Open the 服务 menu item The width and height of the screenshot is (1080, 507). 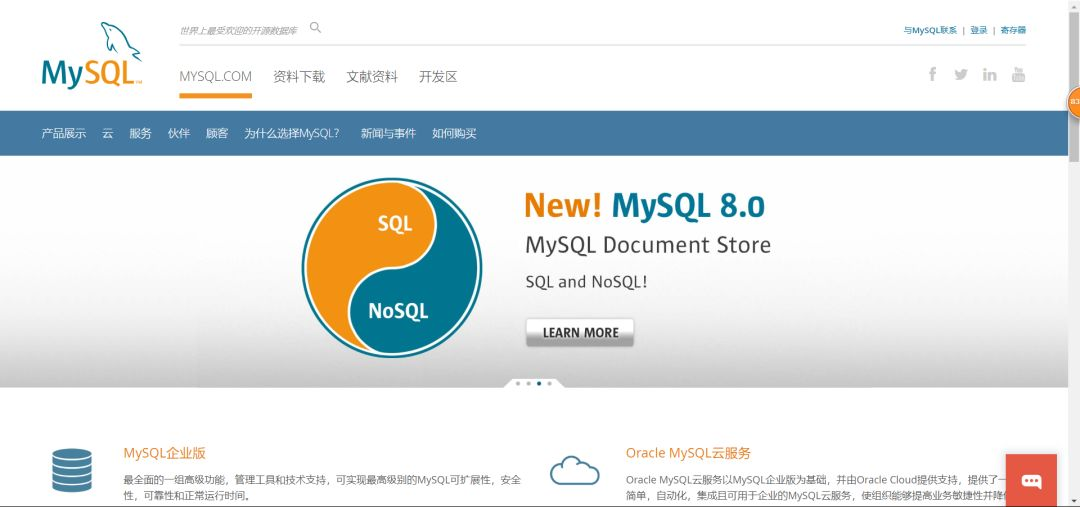click(141, 134)
